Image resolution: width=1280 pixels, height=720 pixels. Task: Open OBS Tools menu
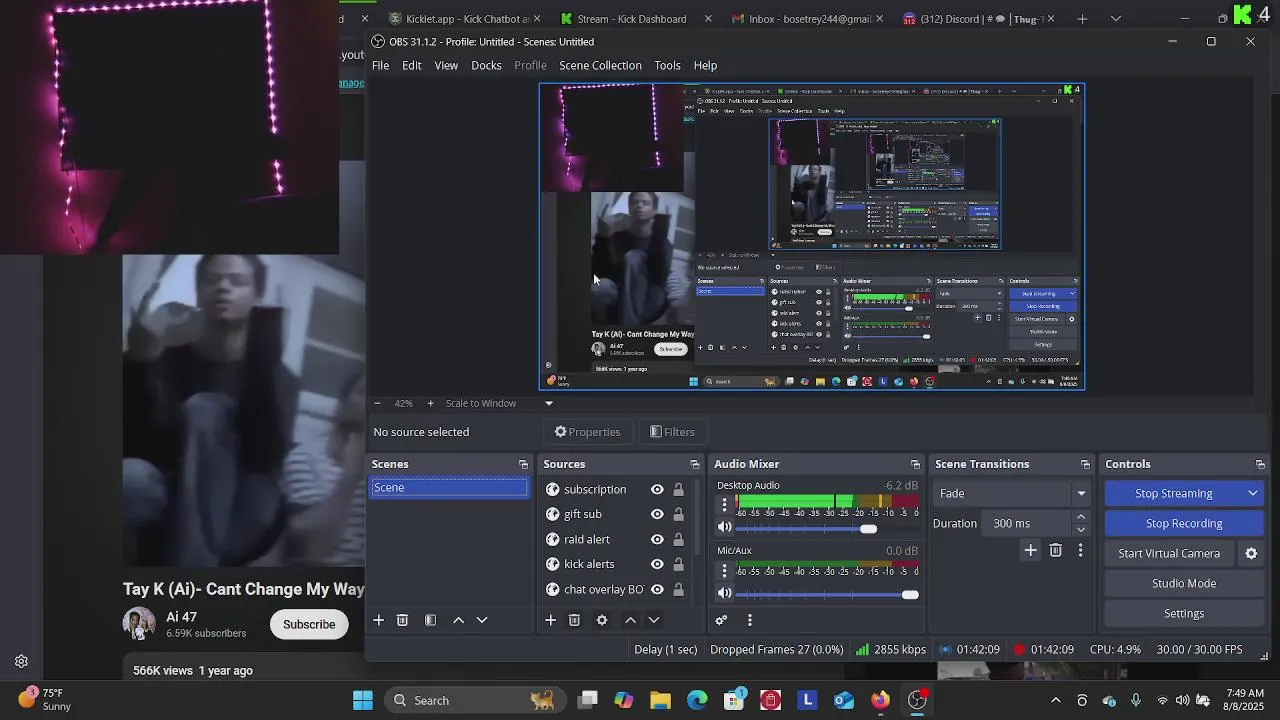(667, 65)
